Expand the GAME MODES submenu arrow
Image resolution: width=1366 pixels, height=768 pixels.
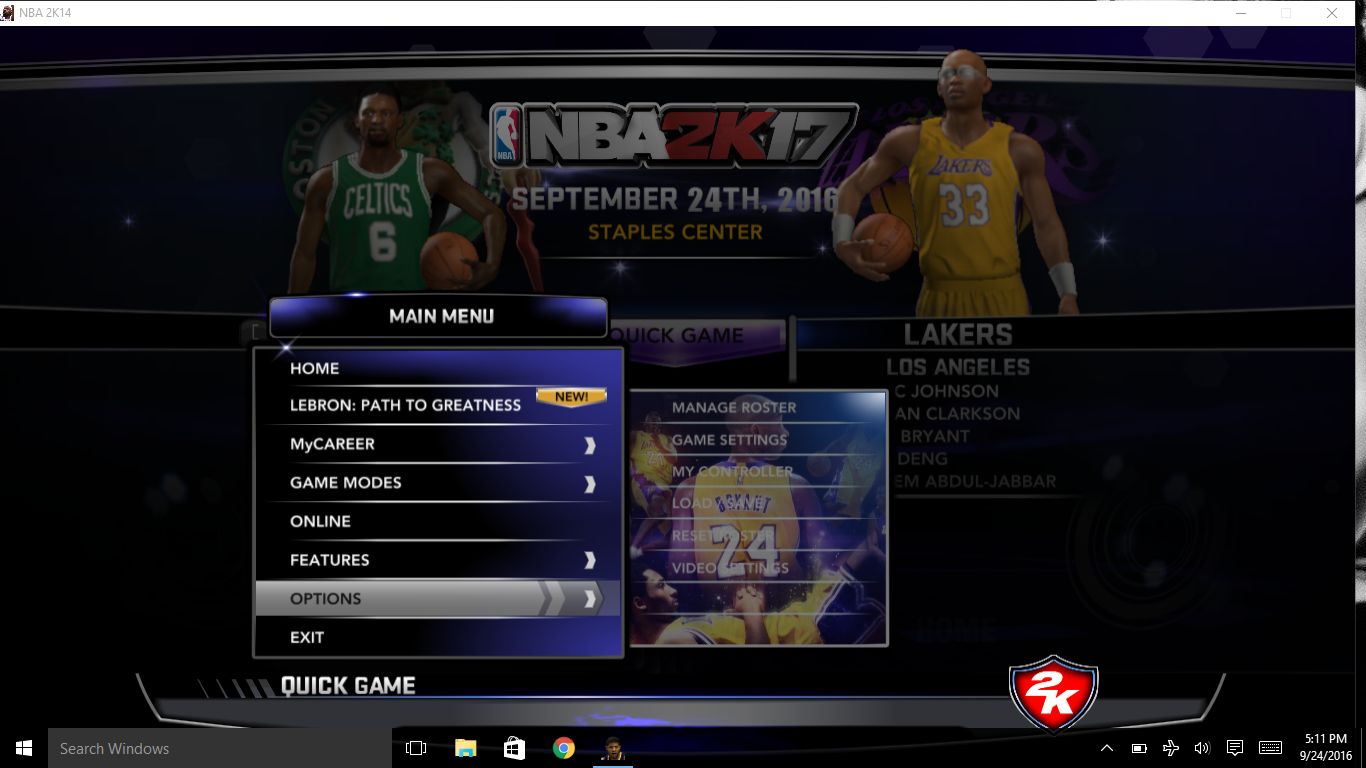coord(589,484)
